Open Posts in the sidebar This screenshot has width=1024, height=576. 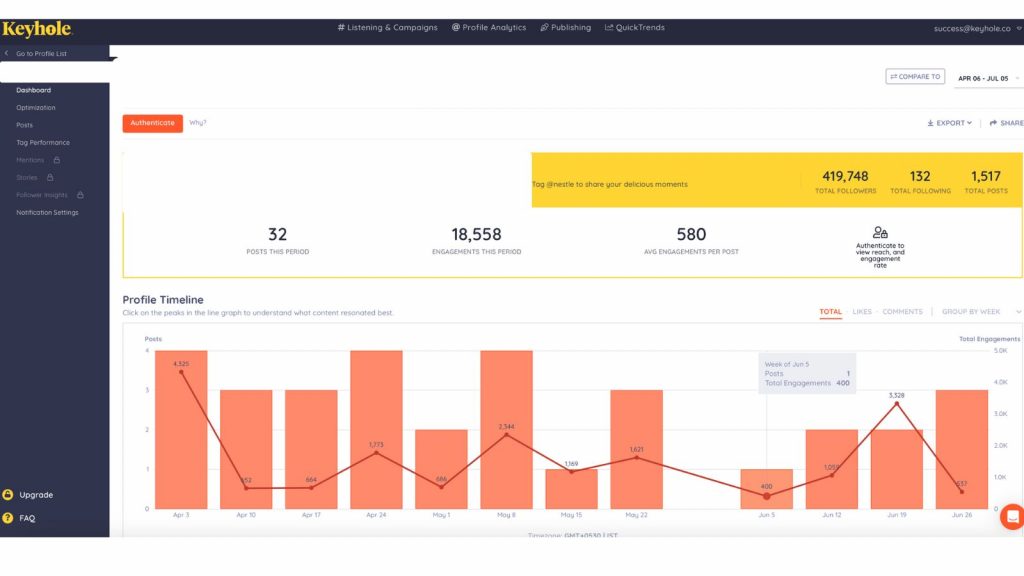point(24,125)
